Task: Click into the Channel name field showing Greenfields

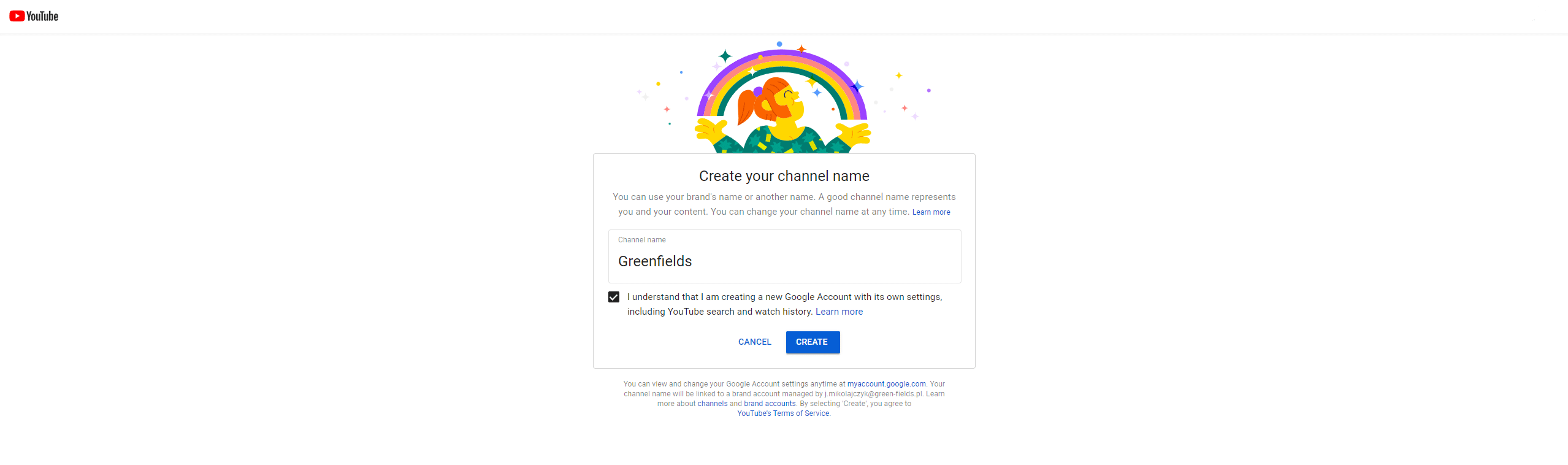Action: [784, 256]
